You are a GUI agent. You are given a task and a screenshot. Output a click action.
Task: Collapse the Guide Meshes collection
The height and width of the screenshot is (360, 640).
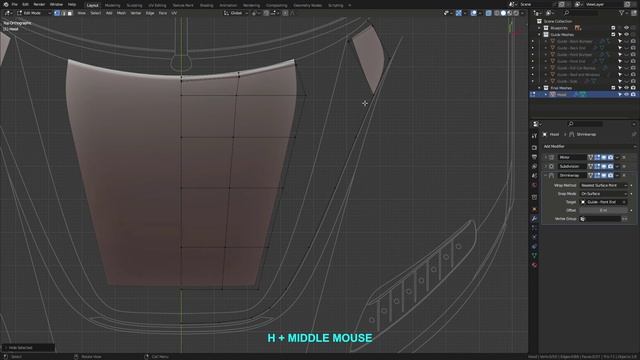[x=540, y=35]
